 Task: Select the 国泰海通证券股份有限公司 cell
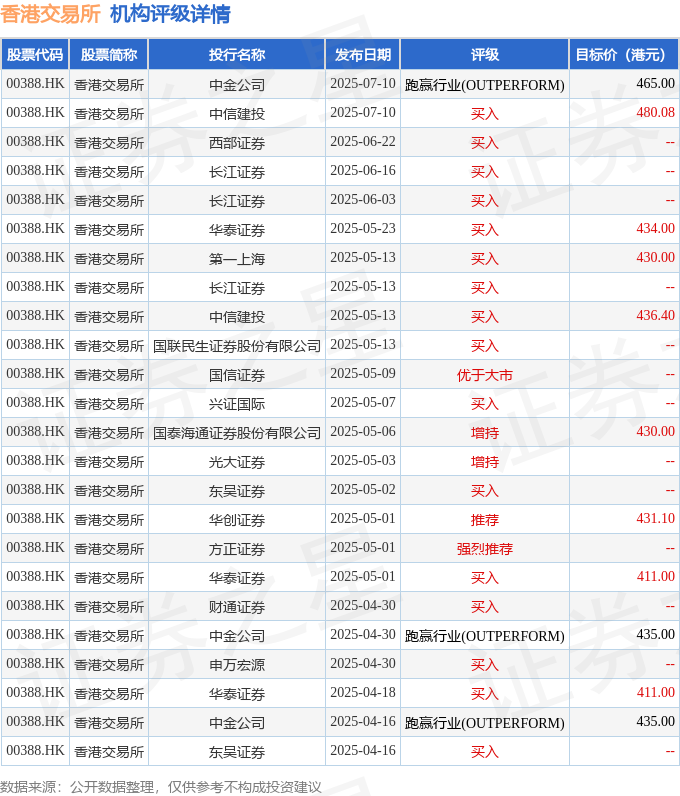(x=237, y=433)
